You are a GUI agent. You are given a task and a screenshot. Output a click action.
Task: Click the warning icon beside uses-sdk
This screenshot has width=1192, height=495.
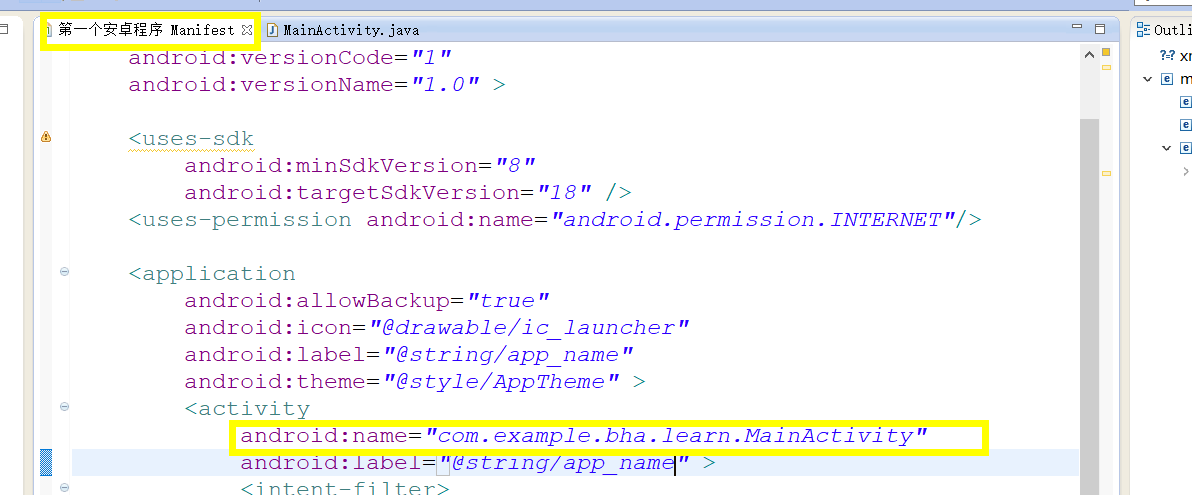pyautogui.click(x=46, y=137)
